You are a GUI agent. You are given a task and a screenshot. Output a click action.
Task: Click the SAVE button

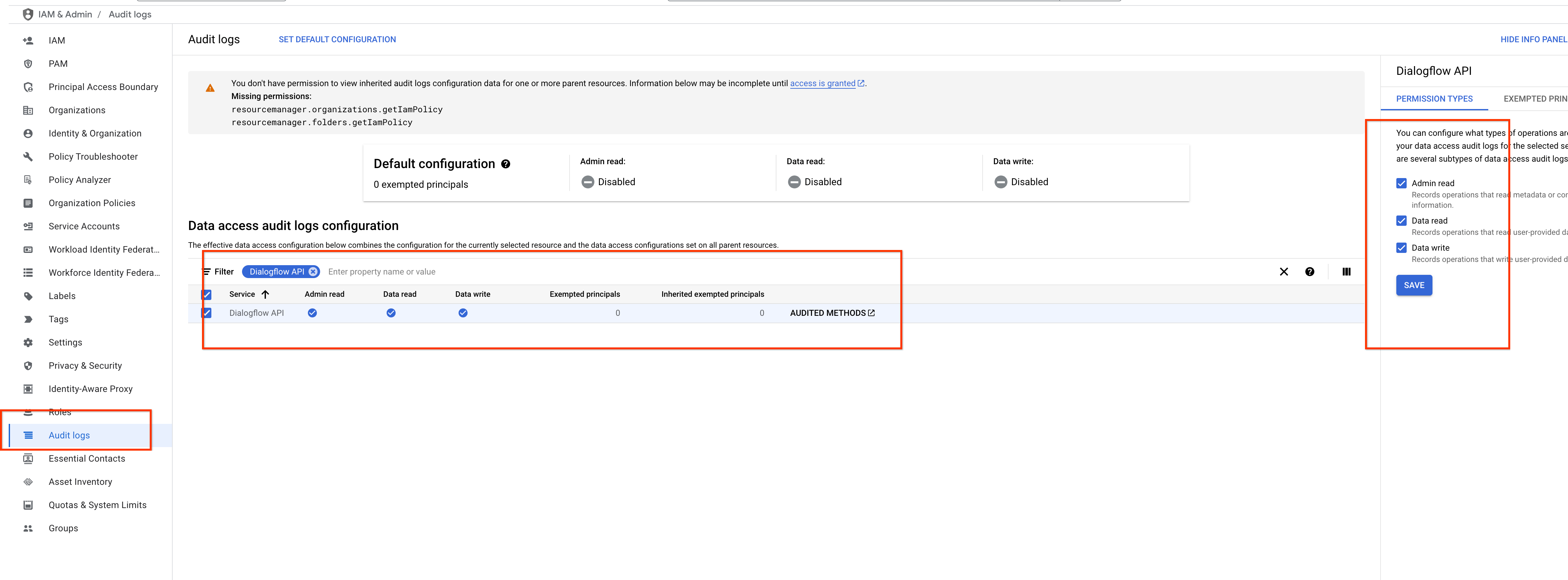click(x=1413, y=285)
